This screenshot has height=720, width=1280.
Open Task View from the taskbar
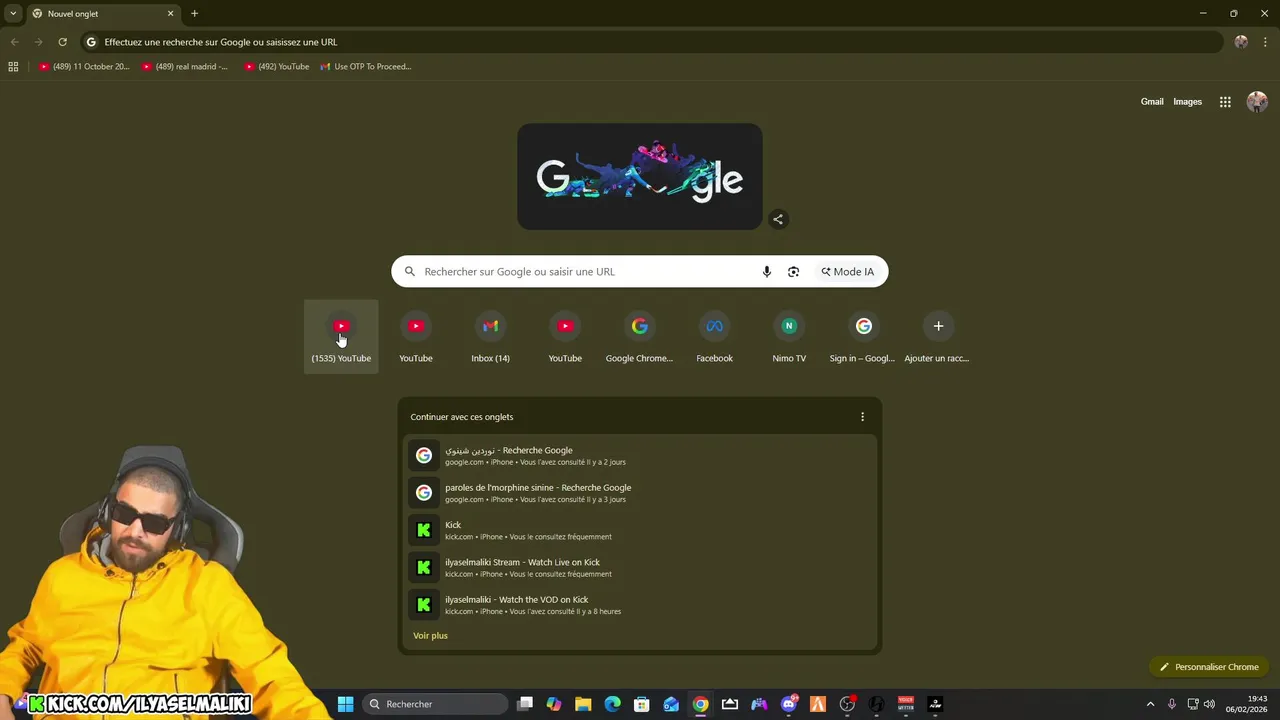pyautogui.click(x=525, y=704)
